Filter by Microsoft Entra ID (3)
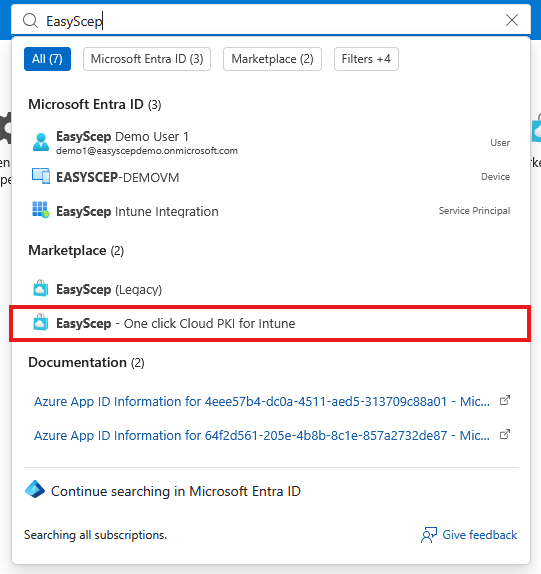Image resolution: width=541 pixels, height=574 pixels. click(x=147, y=59)
